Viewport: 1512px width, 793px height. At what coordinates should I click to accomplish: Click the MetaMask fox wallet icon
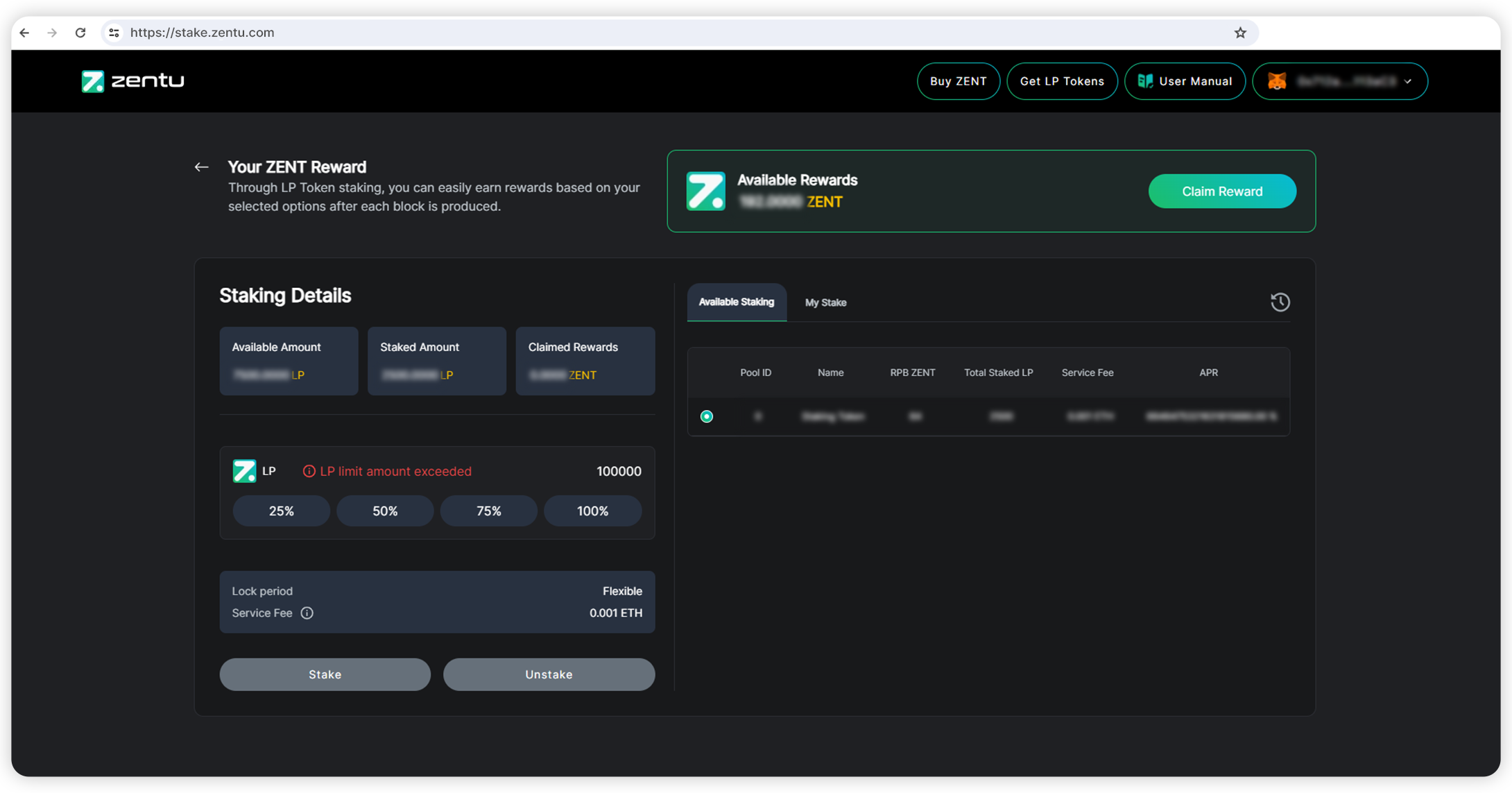point(1277,81)
